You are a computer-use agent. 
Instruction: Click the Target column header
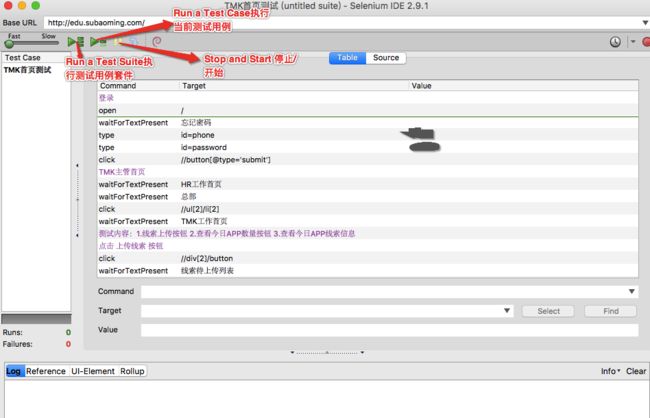(x=295, y=86)
